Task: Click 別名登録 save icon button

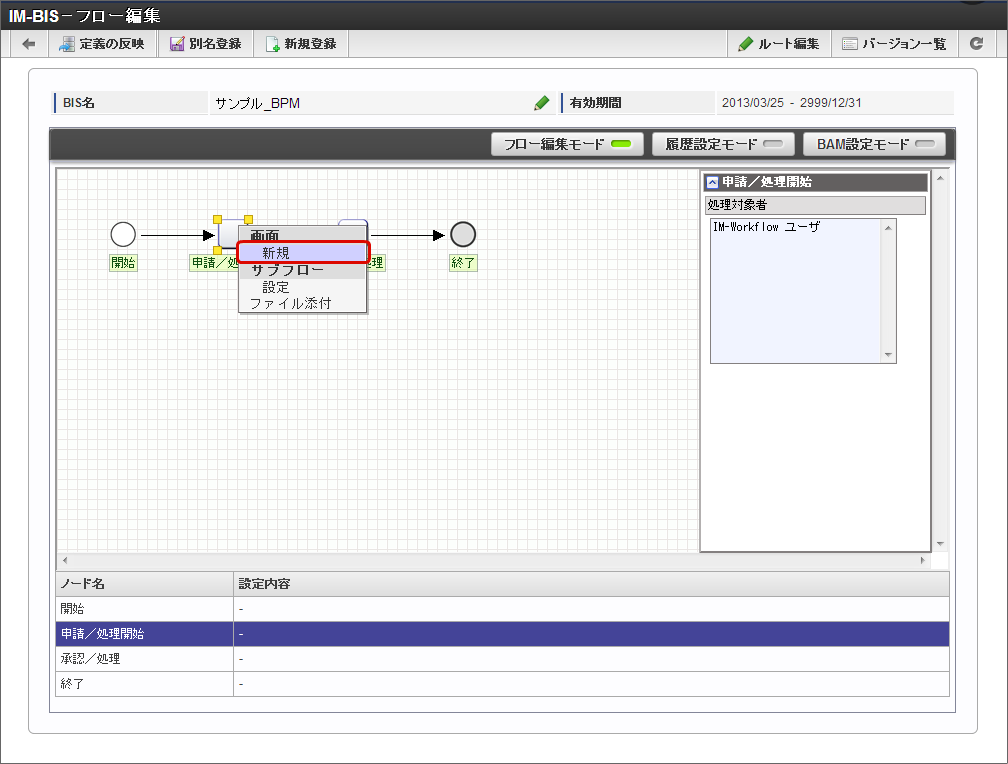Action: pyautogui.click(x=205, y=44)
